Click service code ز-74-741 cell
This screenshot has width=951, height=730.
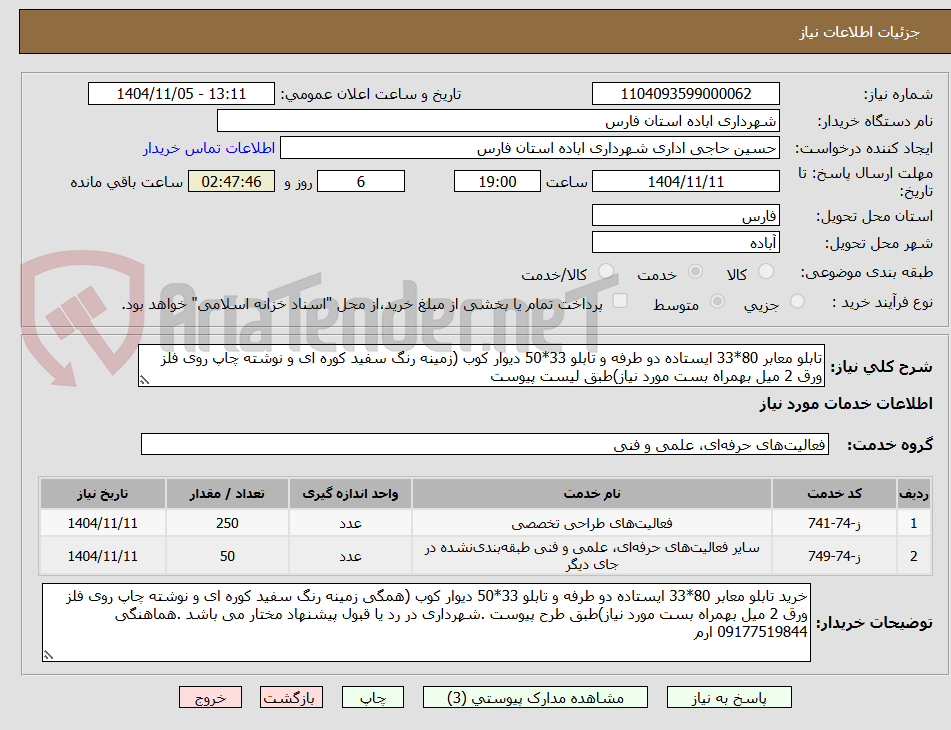pos(834,523)
